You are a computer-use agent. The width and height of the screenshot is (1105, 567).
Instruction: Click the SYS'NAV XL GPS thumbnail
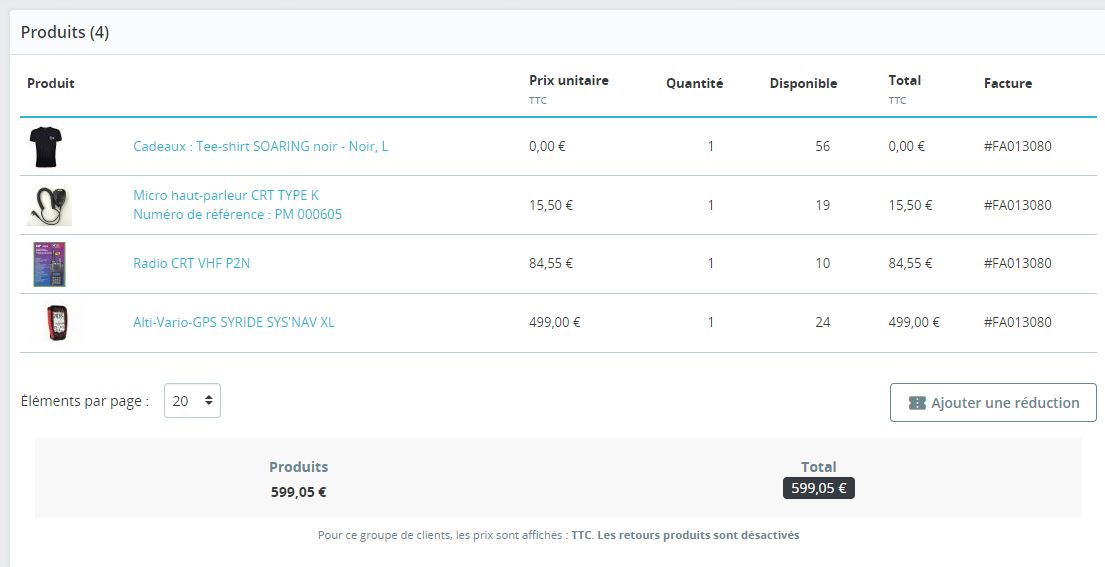(x=56, y=323)
